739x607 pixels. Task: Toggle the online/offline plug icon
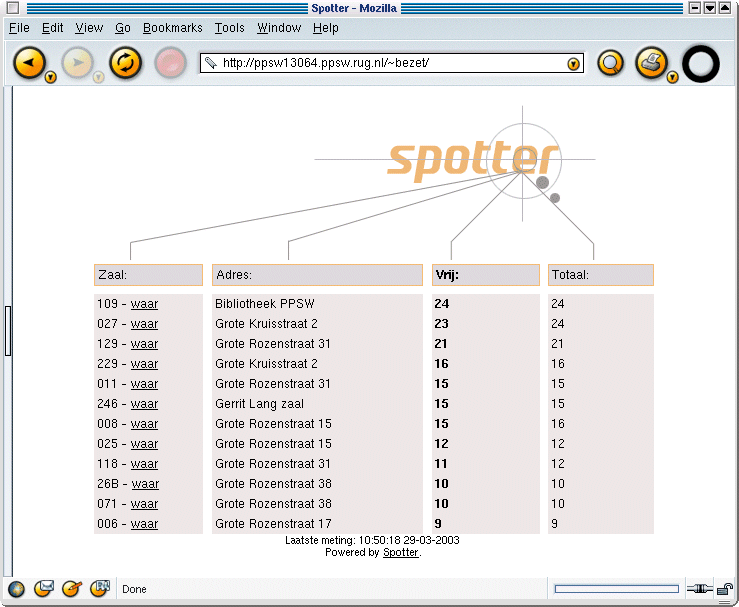pyautogui.click(x=699, y=589)
